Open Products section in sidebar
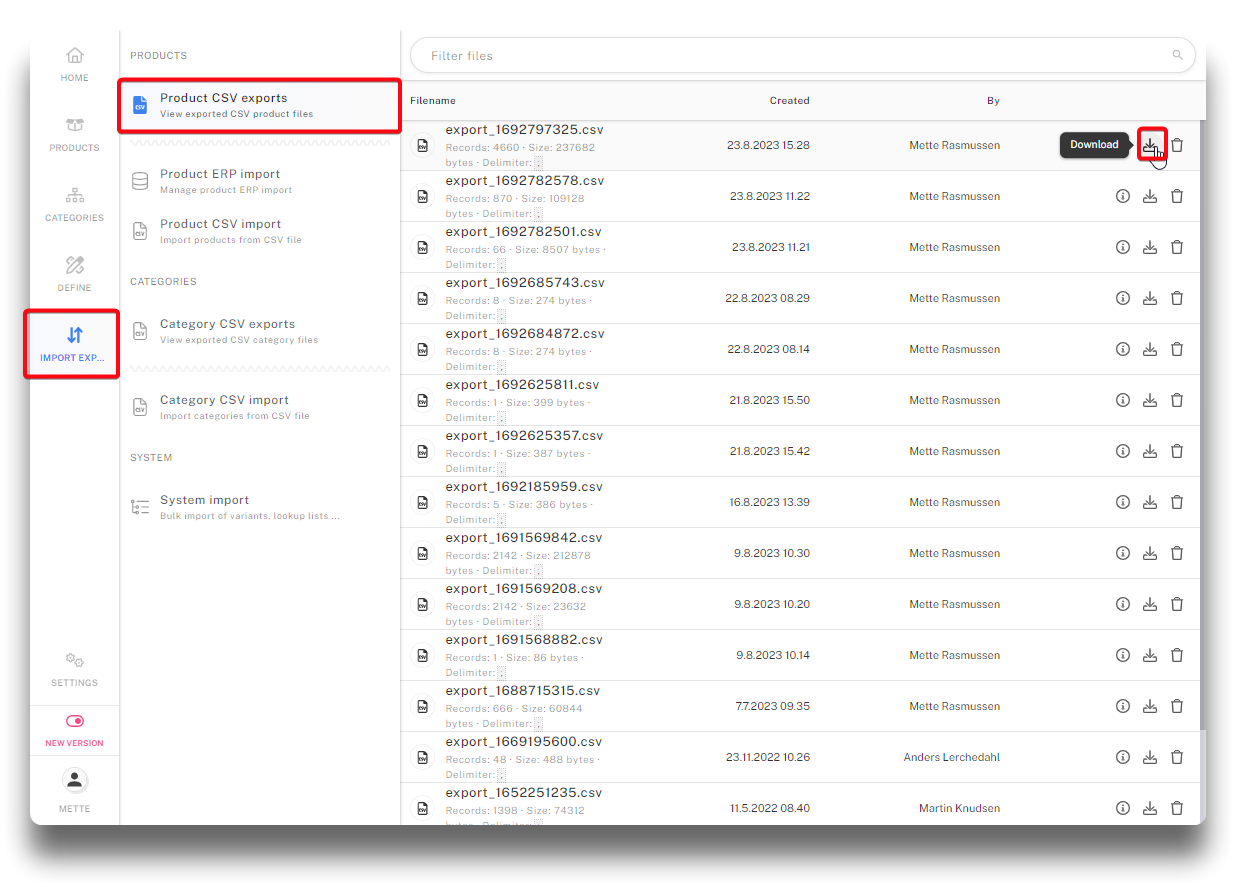Screen dimensions: 1236x887 [75, 134]
